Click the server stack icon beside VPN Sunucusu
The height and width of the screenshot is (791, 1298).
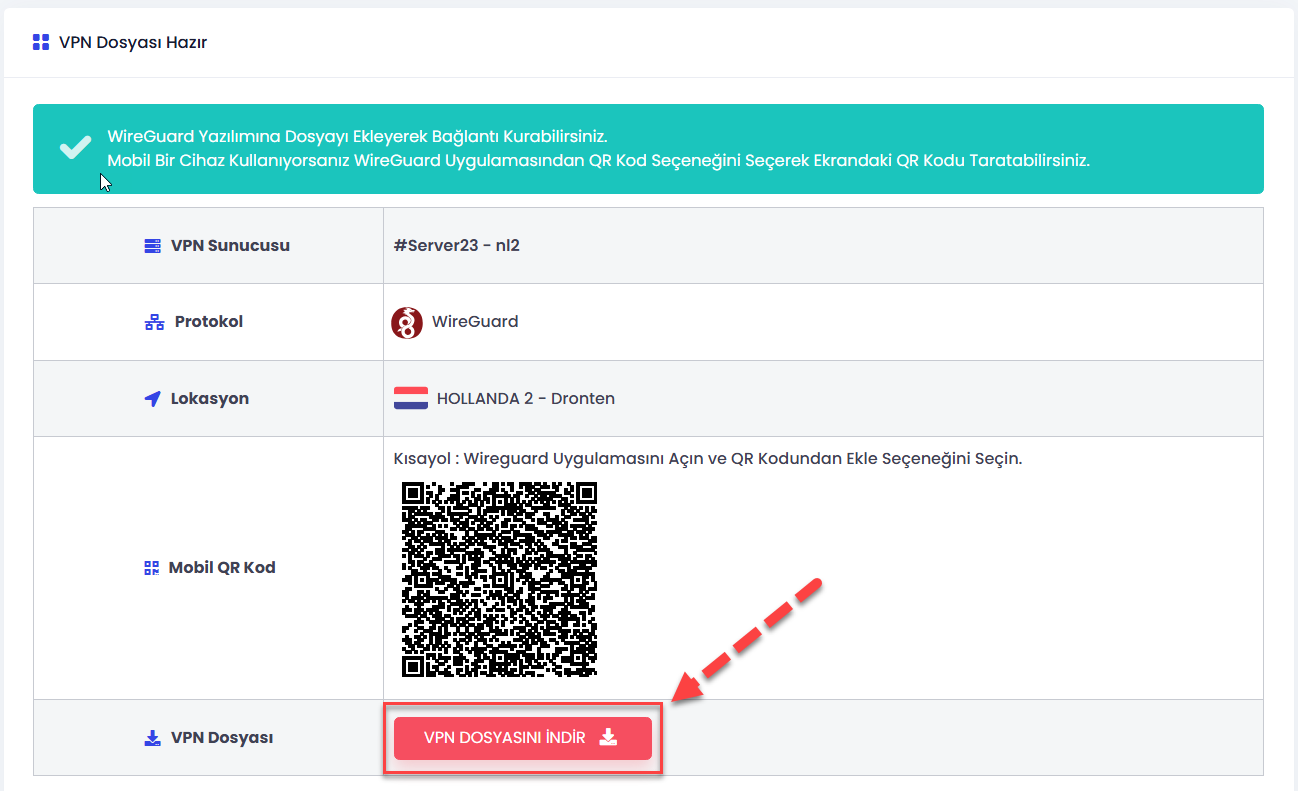(x=152, y=246)
